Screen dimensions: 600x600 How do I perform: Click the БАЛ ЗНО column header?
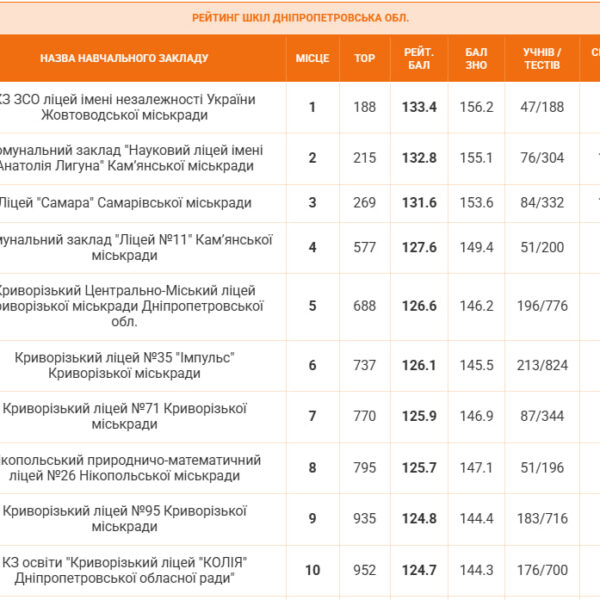click(476, 58)
